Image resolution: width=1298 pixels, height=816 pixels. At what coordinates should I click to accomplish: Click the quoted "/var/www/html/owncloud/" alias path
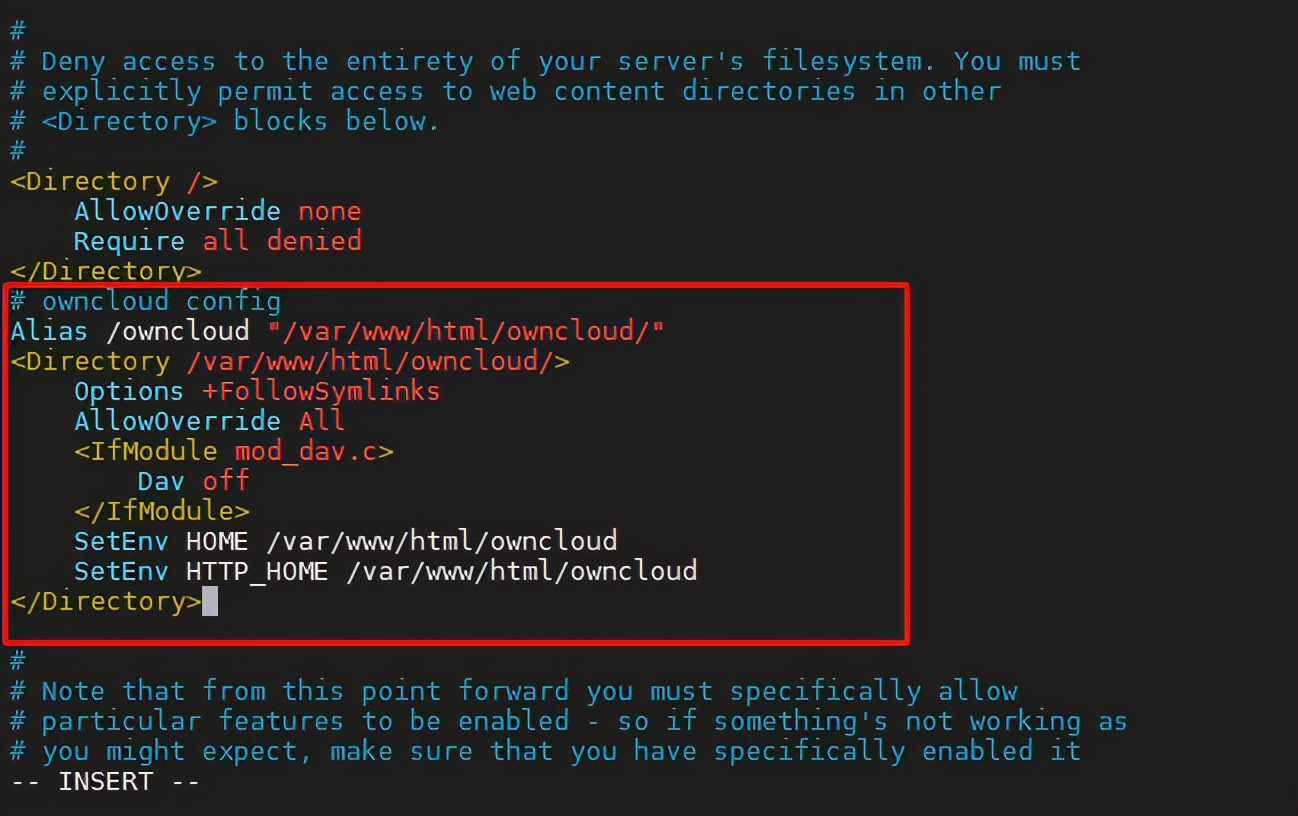point(466,331)
